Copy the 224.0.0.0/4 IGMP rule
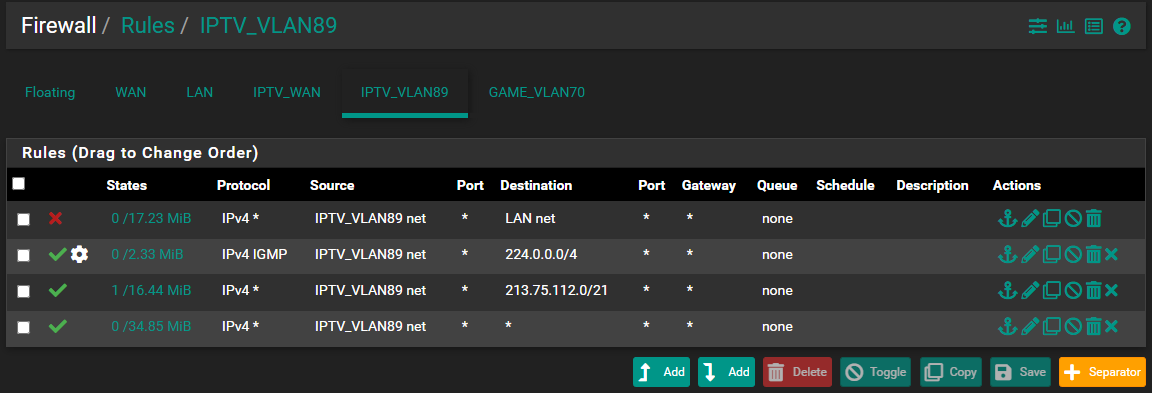The image size is (1152, 393). [x=1051, y=254]
